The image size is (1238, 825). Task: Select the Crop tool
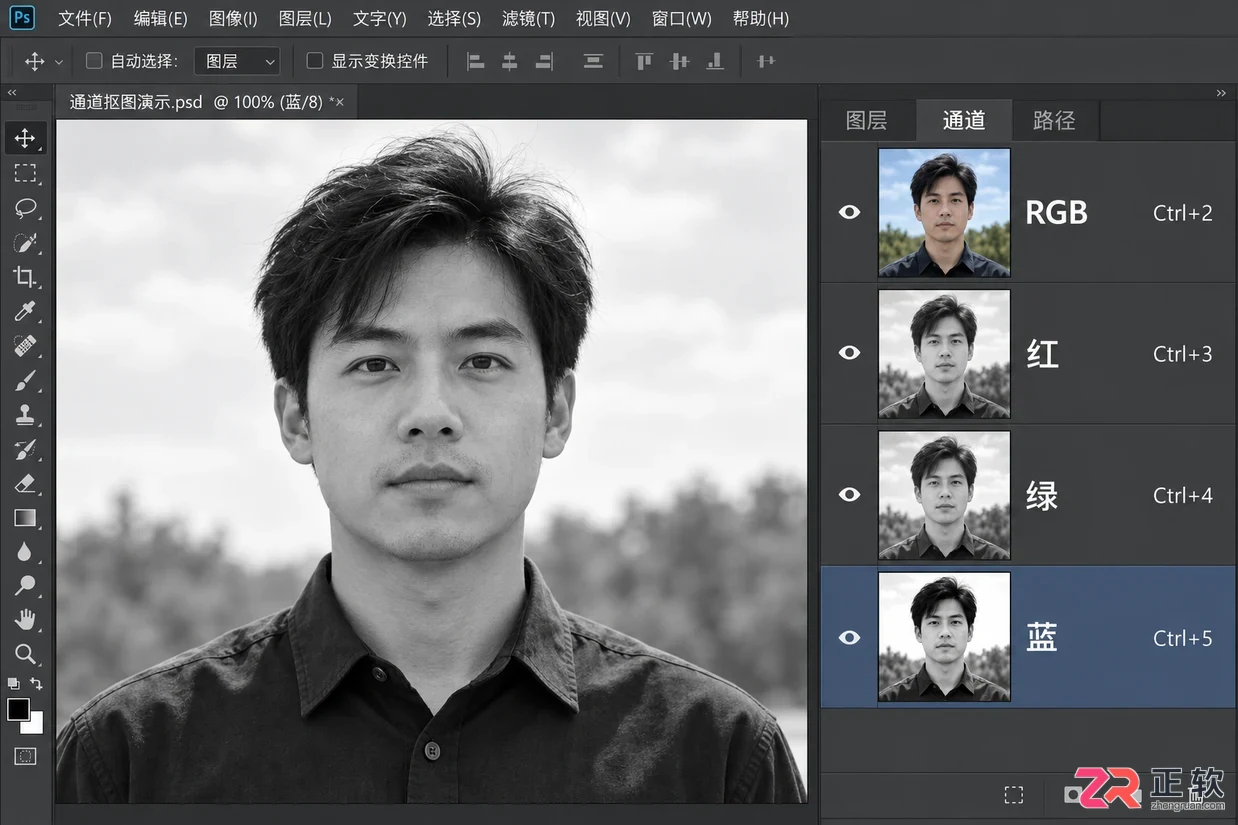click(x=26, y=277)
